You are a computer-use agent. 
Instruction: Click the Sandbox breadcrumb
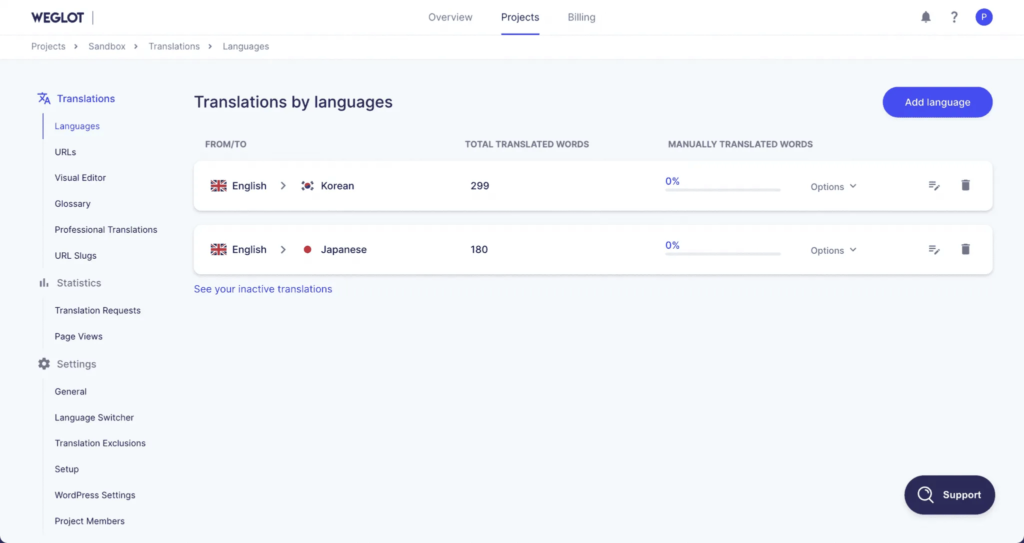tap(106, 46)
